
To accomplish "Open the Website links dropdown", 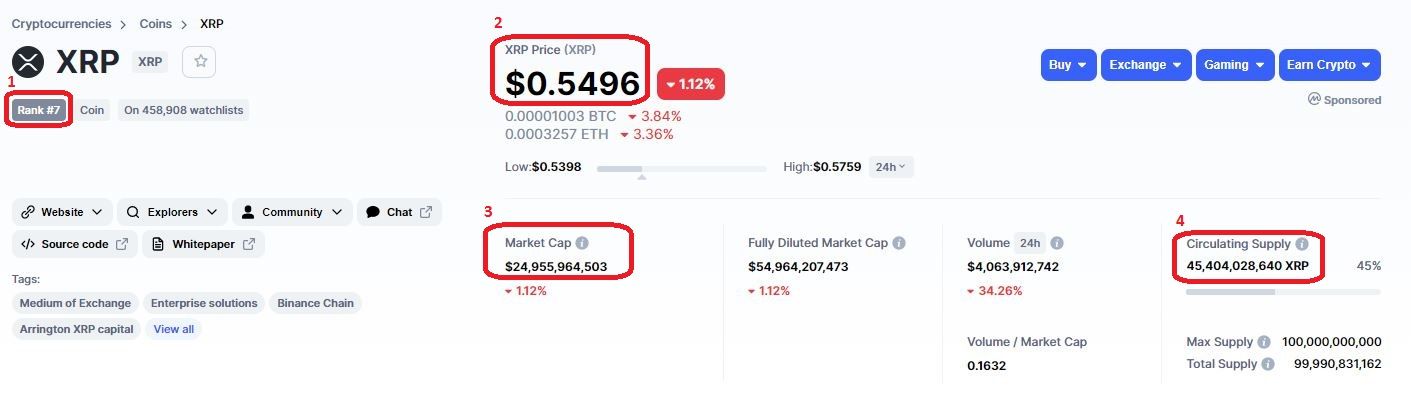I will 62,212.
